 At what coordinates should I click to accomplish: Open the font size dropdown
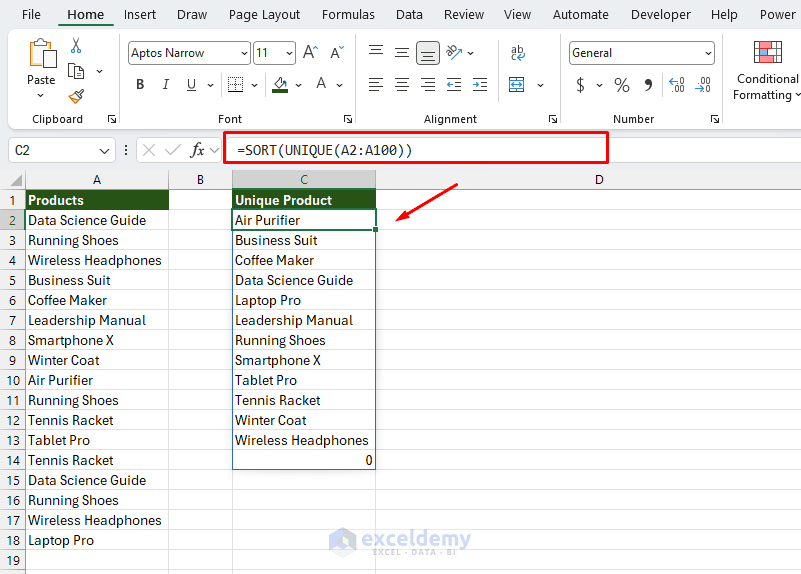point(289,53)
